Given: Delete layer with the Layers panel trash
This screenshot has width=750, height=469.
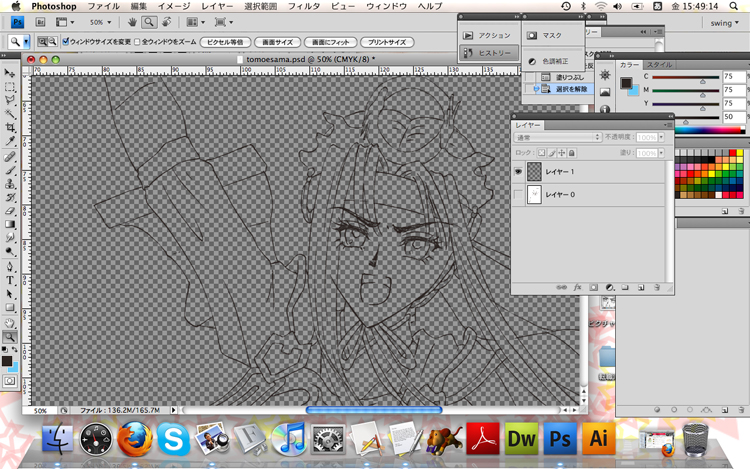Looking at the screenshot, I should click(657, 287).
